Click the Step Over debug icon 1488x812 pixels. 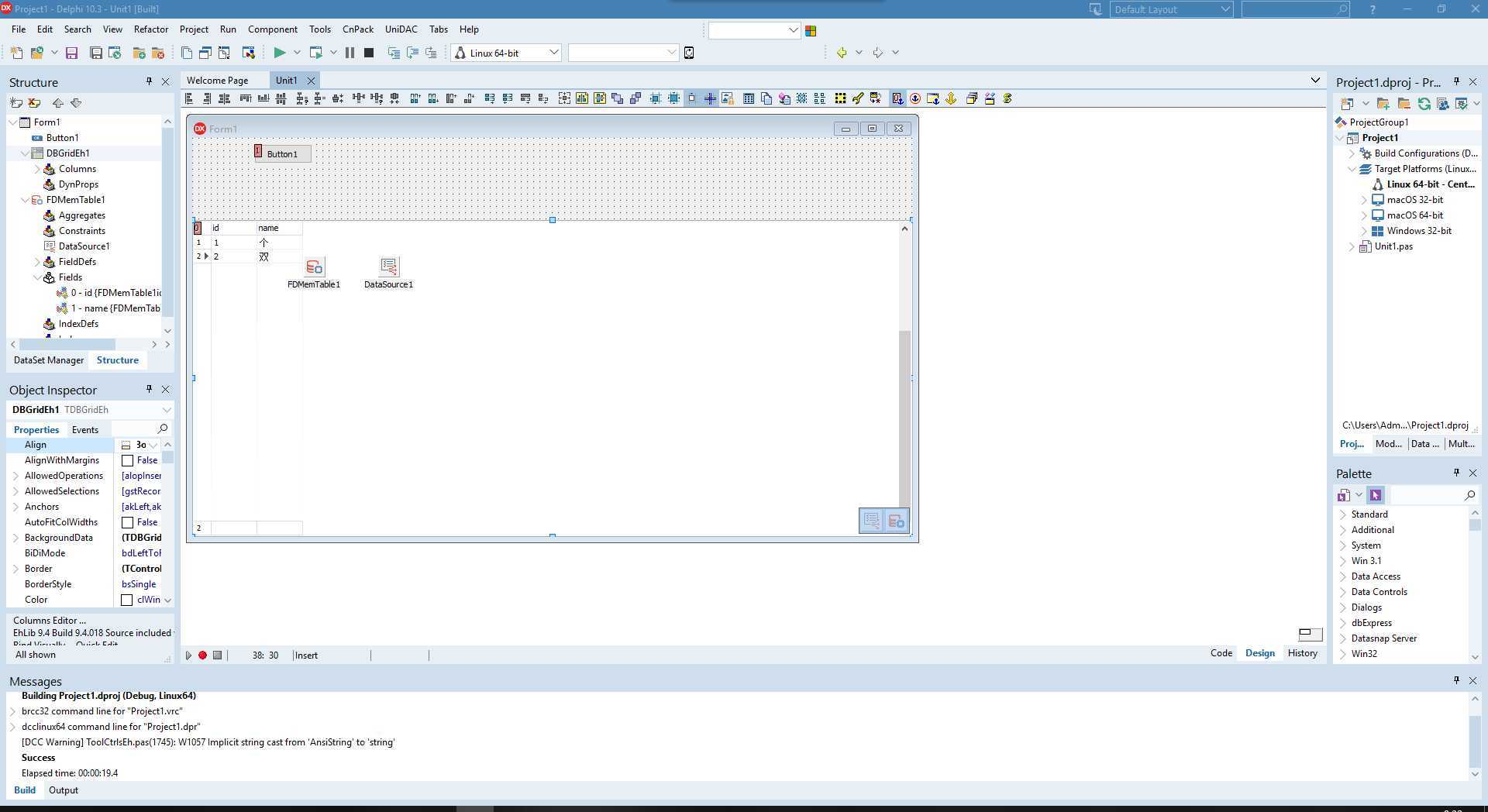point(412,53)
